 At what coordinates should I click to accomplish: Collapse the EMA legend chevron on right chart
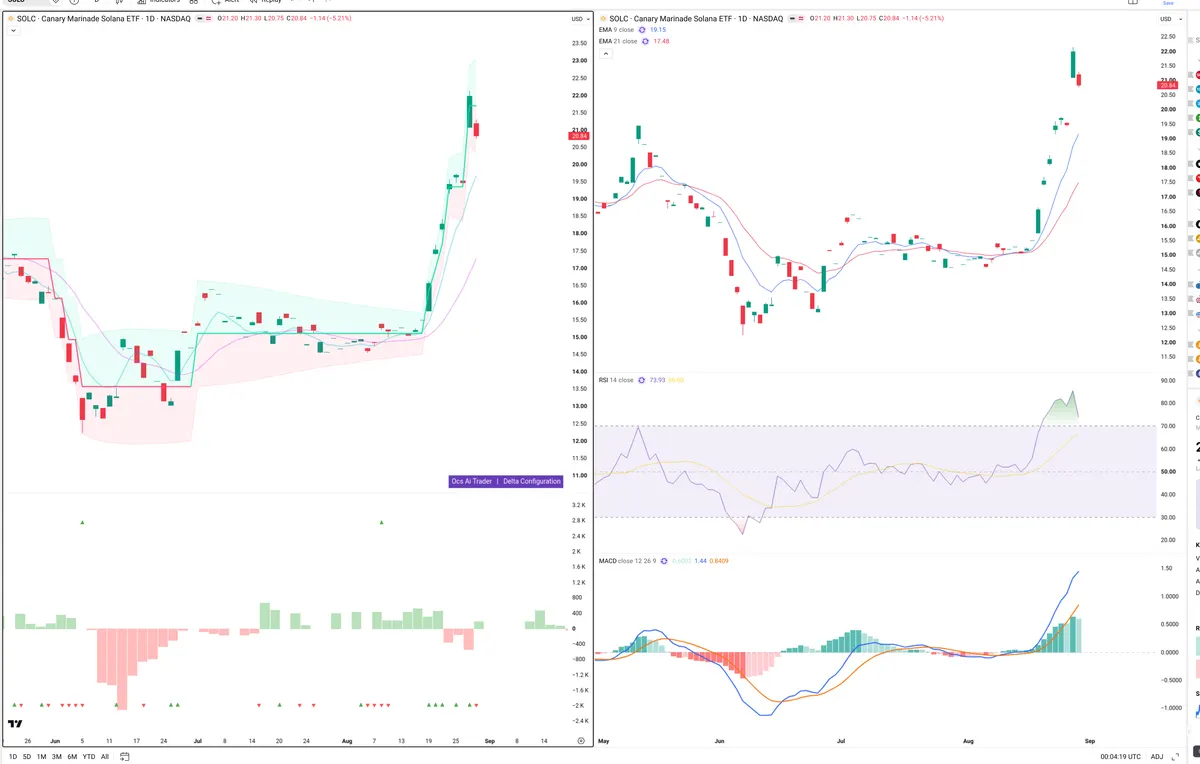point(604,53)
